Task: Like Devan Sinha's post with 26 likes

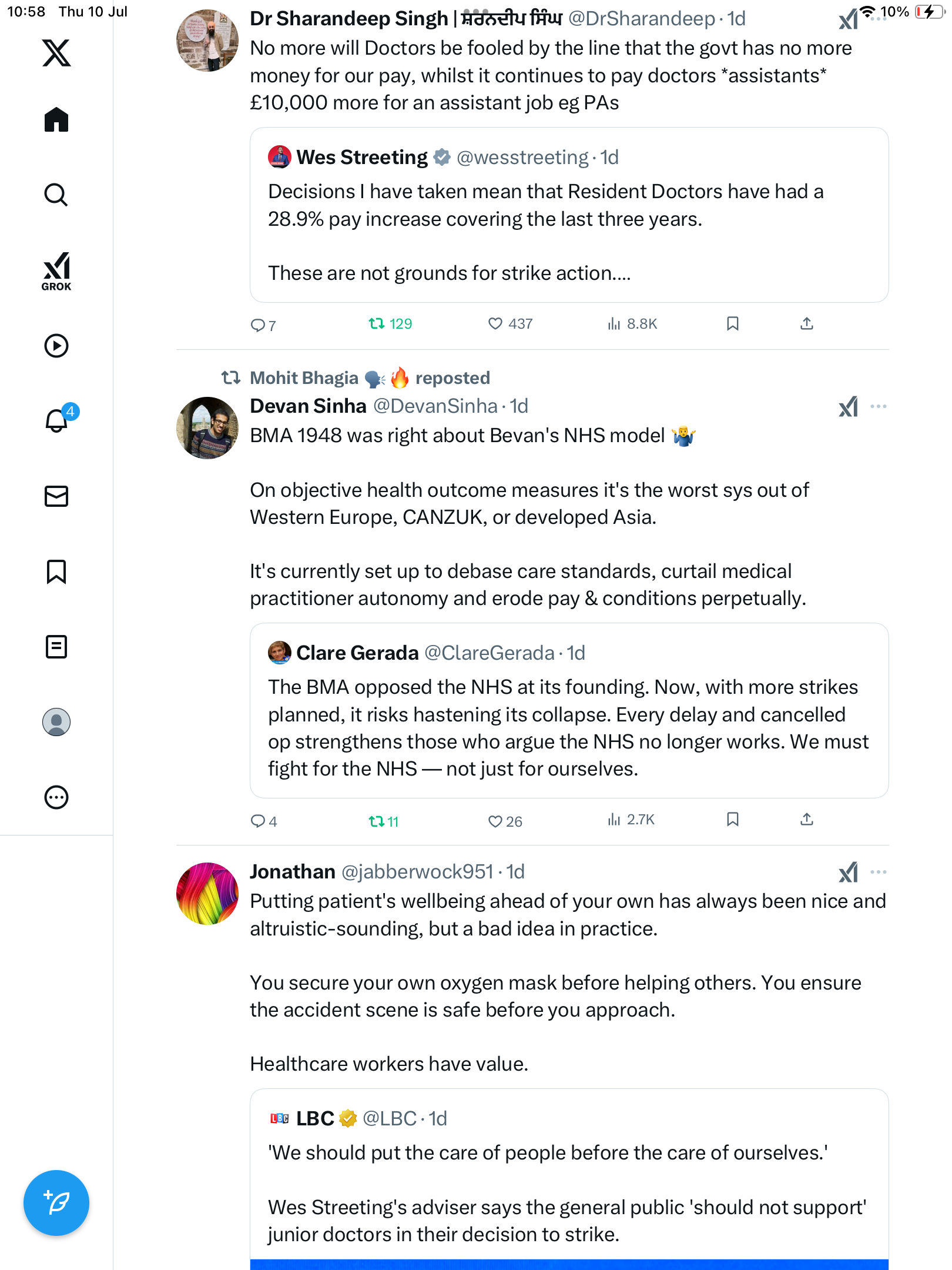Action: [505, 821]
